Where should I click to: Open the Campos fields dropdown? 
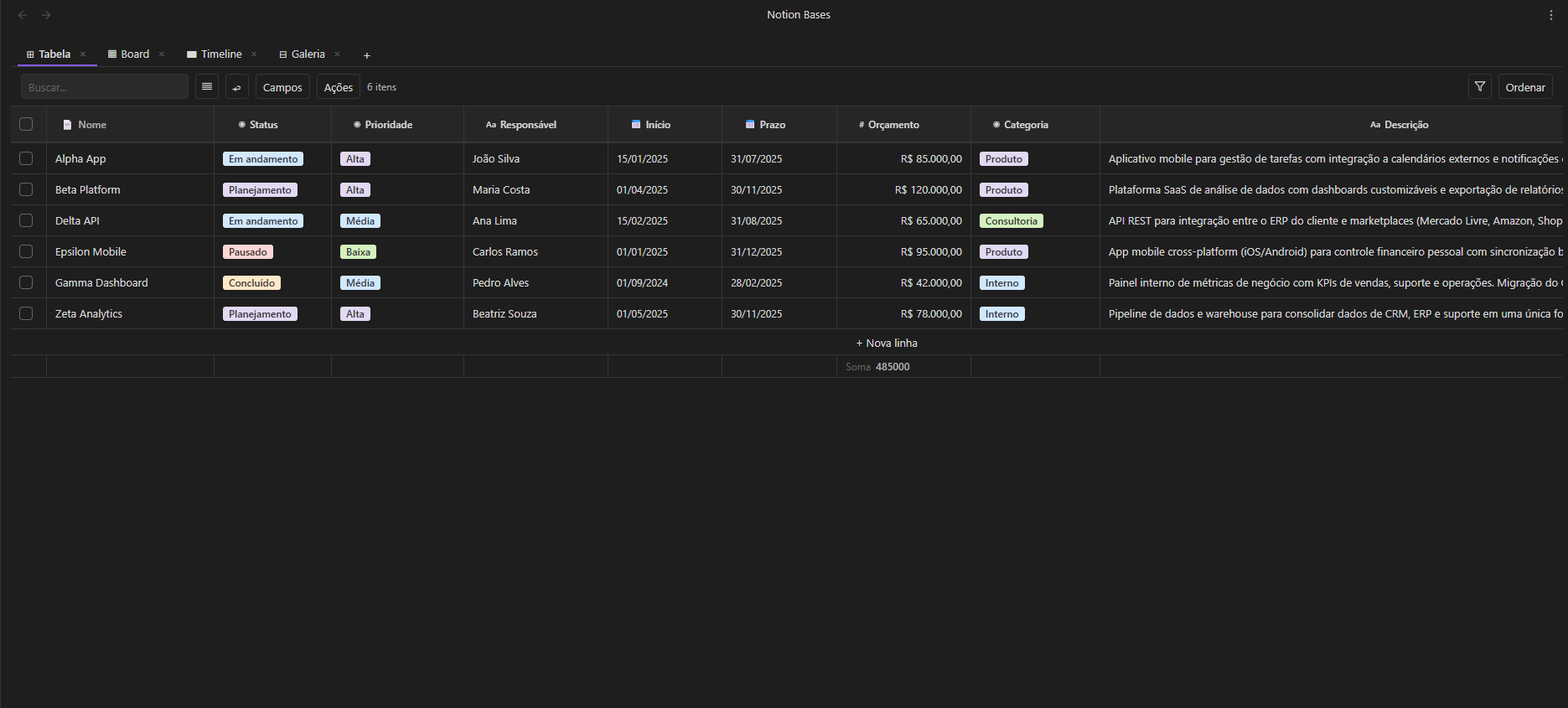click(282, 87)
